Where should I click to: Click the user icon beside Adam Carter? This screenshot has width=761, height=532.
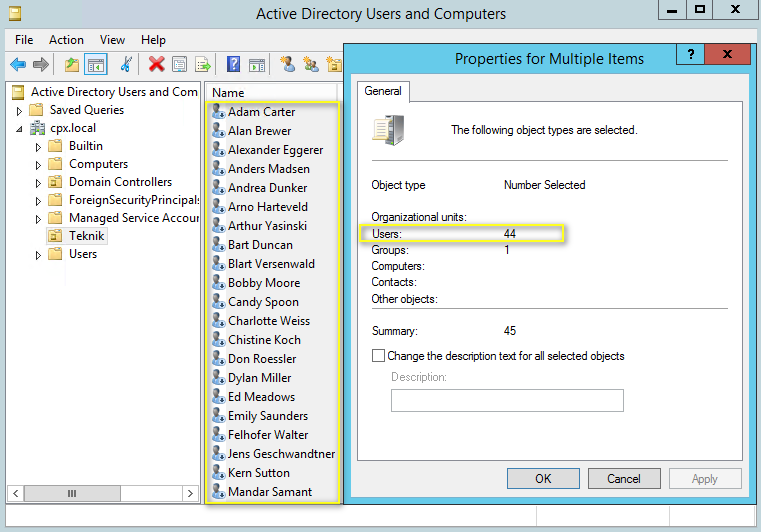(x=218, y=112)
